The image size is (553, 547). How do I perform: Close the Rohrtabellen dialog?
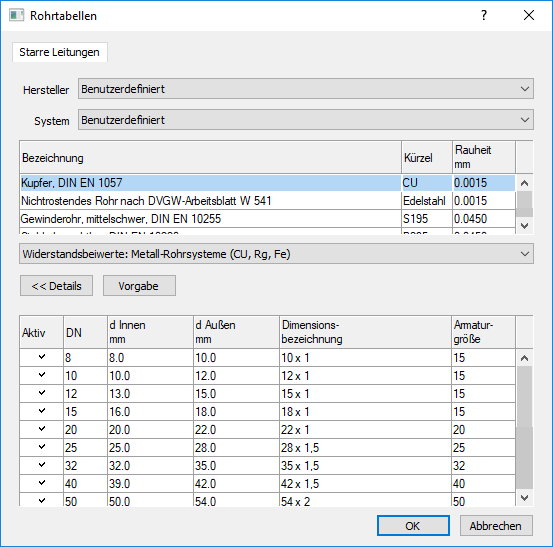[529, 15]
